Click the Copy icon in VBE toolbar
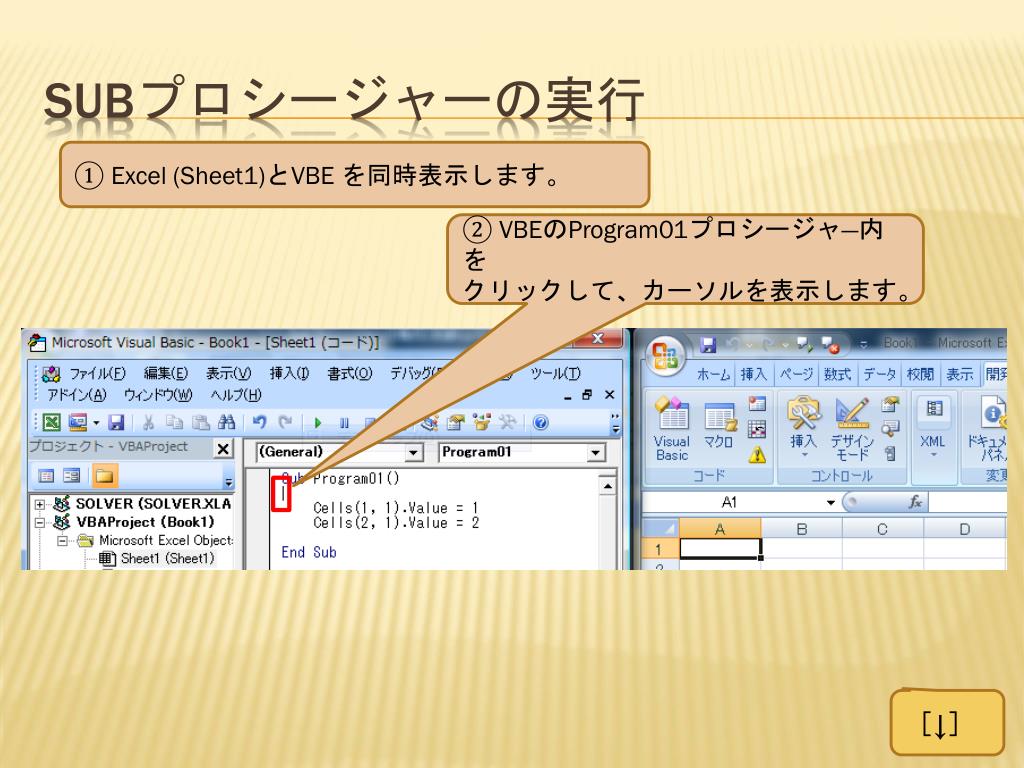1024x768 pixels. (174, 423)
